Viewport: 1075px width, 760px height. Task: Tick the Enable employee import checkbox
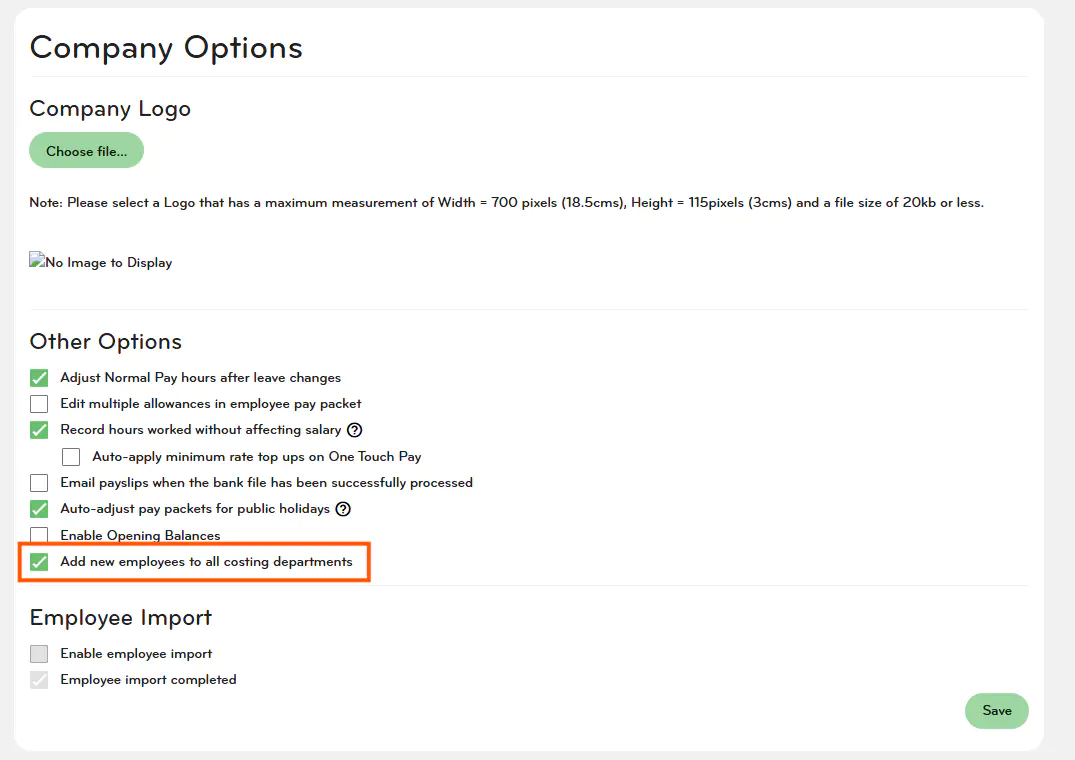pos(39,654)
